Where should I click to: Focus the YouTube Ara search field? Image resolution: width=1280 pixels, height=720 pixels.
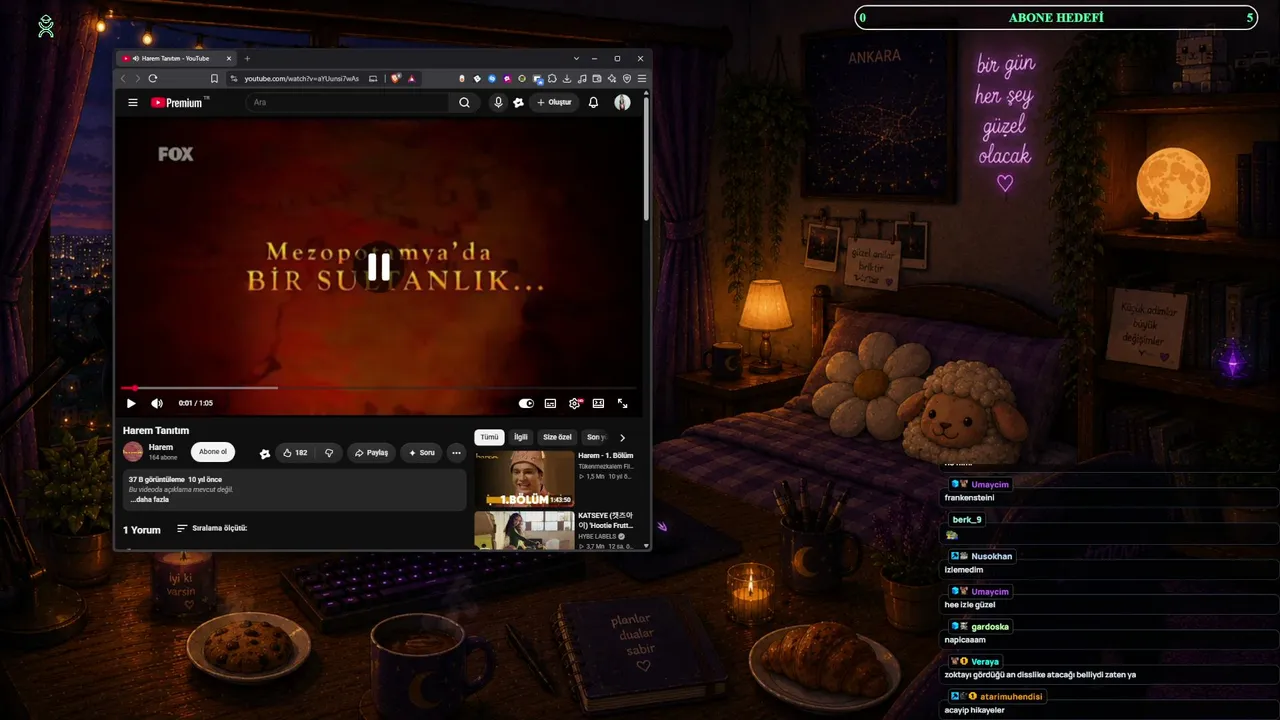click(350, 102)
